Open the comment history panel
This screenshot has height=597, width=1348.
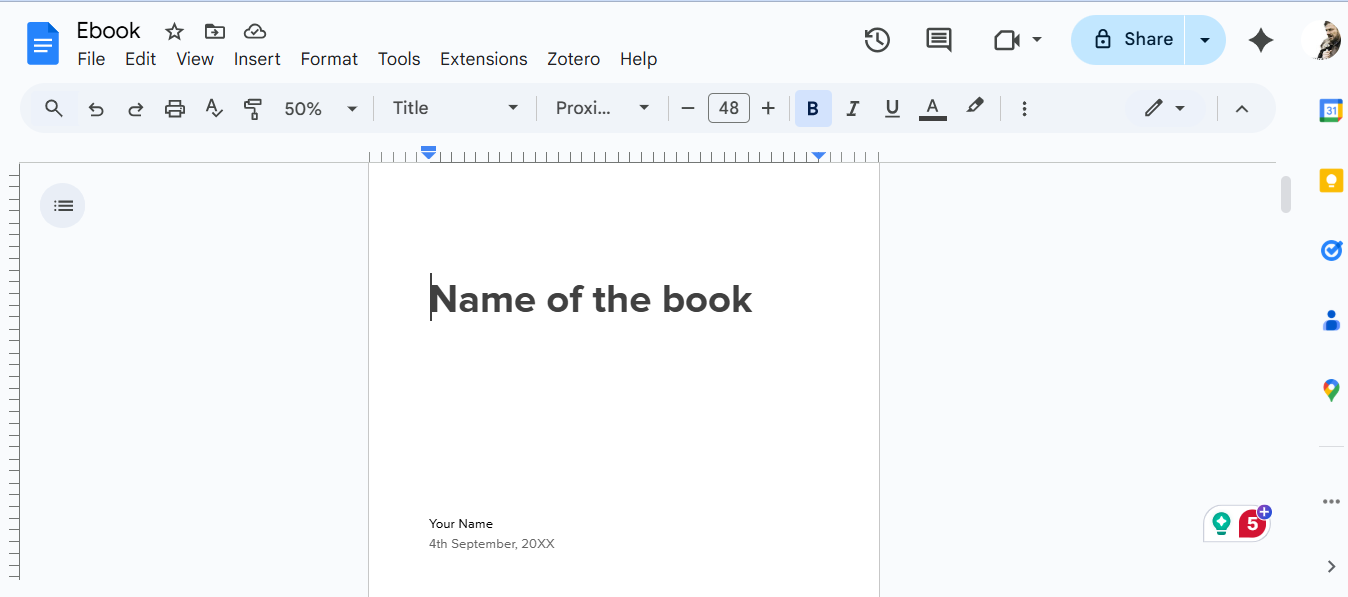click(938, 40)
